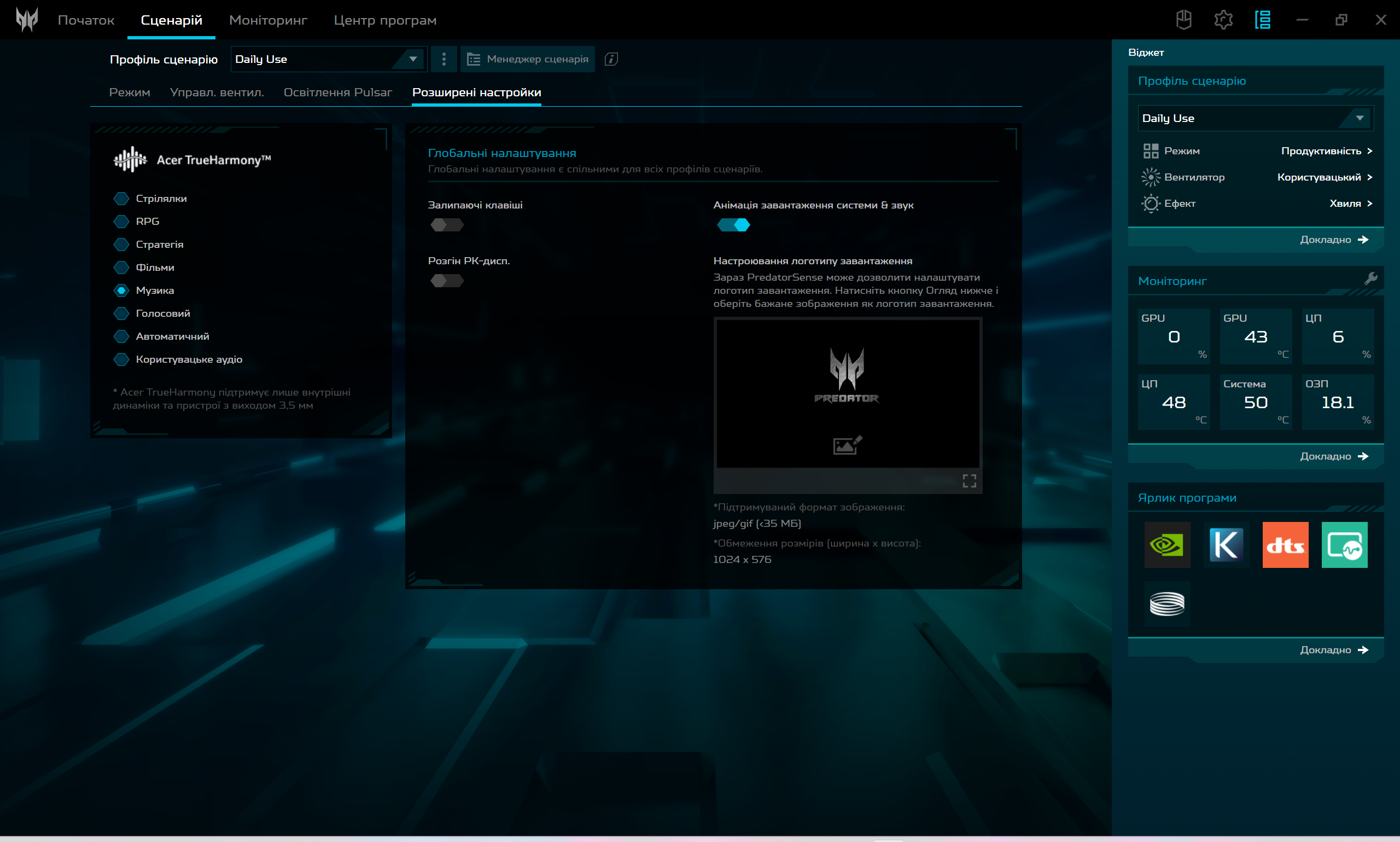This screenshot has height=842, width=1400.
Task: Click the fullscreen icon below the logo preview
Action: click(x=969, y=480)
